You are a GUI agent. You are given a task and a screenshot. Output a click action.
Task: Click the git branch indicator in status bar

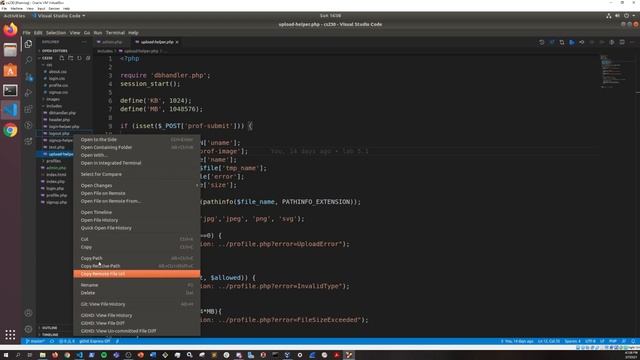[x=36, y=341]
